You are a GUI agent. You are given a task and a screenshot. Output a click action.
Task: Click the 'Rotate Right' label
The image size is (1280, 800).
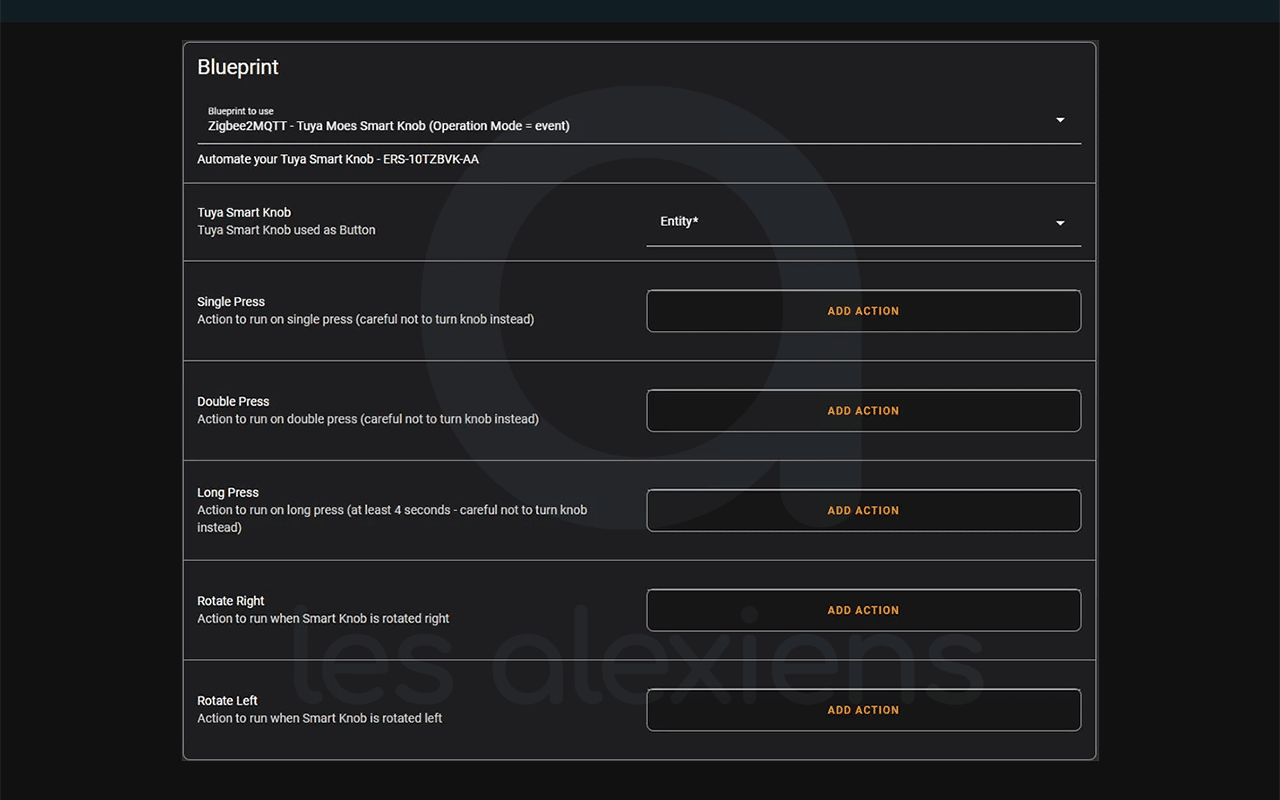[231, 601]
